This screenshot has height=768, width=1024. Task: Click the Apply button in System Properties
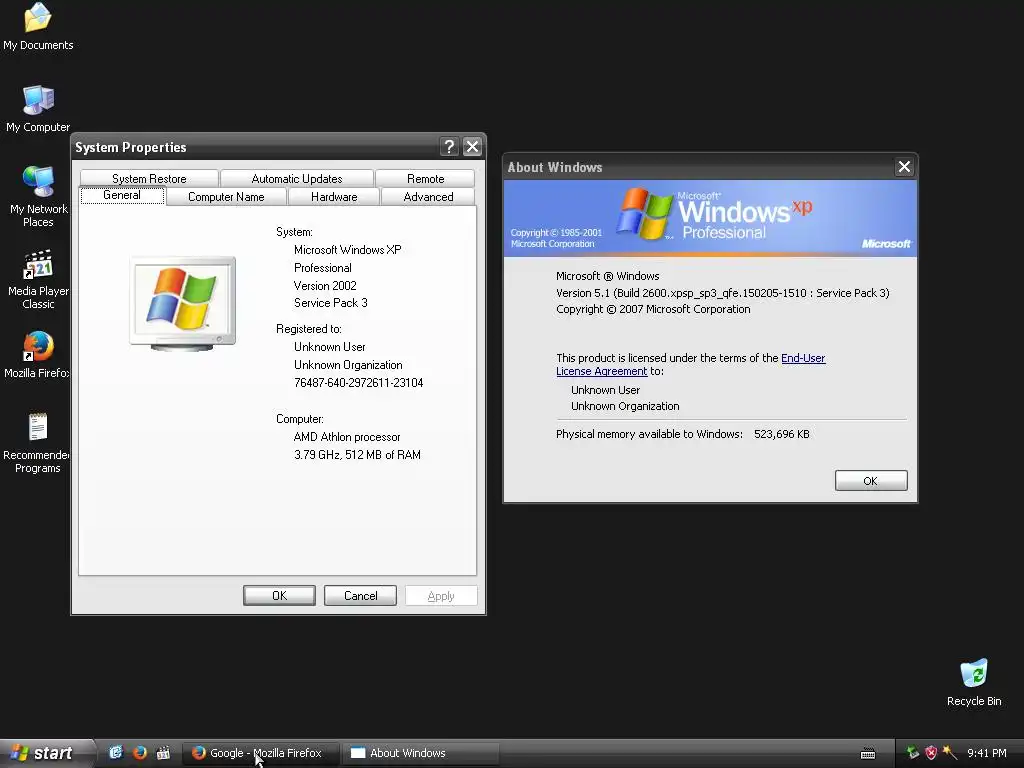pos(441,596)
